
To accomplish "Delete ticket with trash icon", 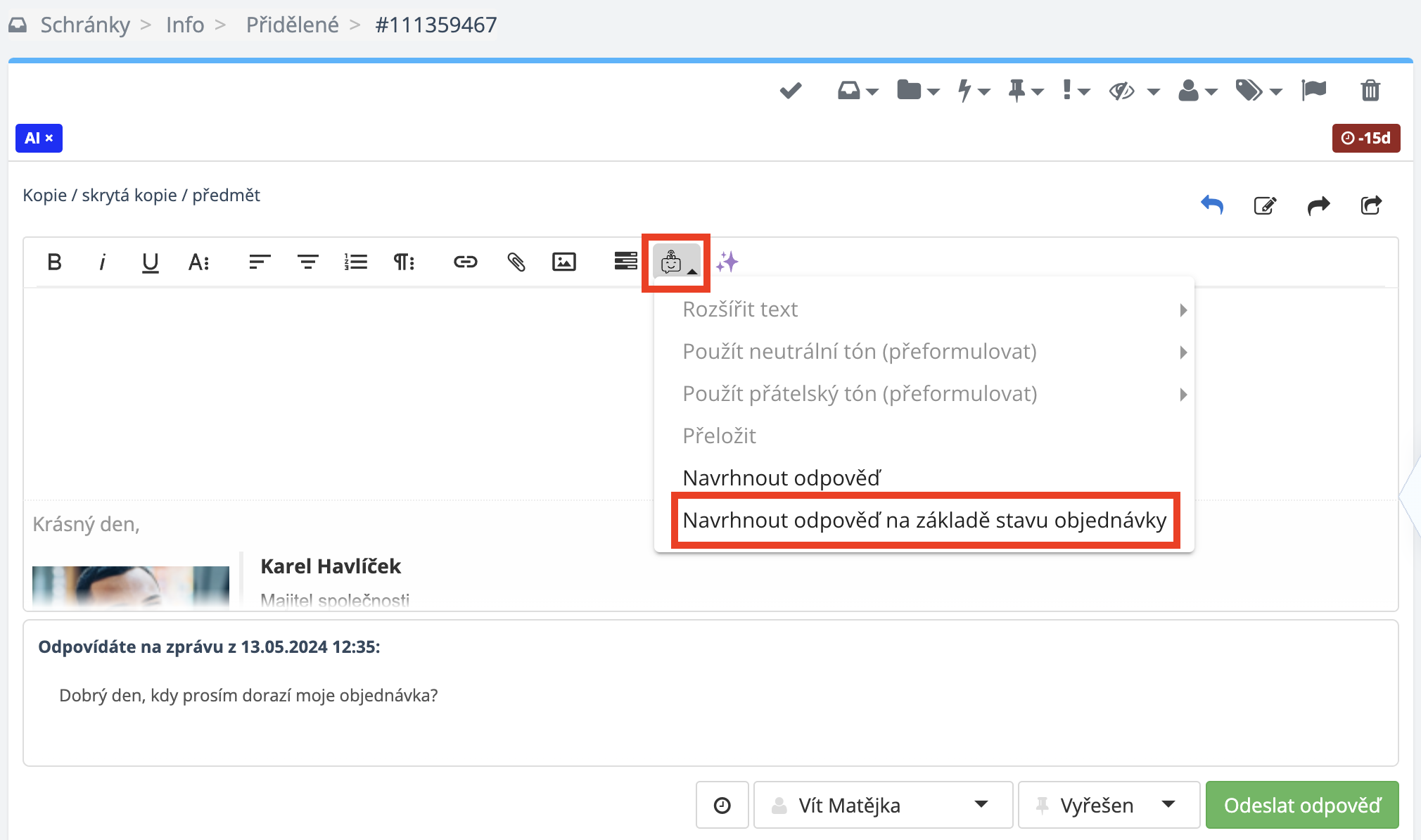I will [x=1370, y=91].
